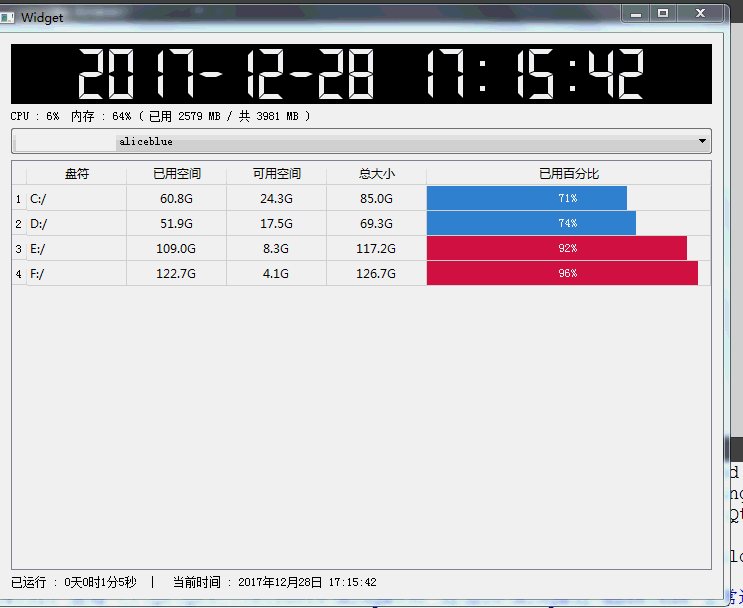Select row header number 3
743x608 pixels.
[x=19, y=249]
